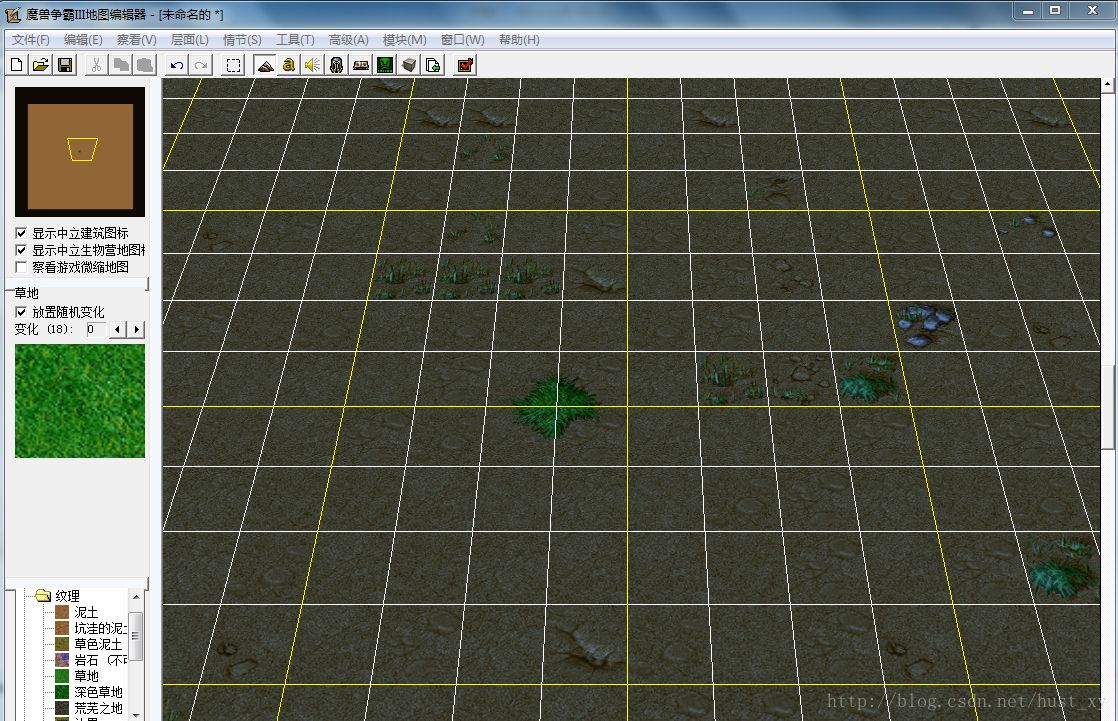
Task: Open the object manager gray cube icon
Action: (x=409, y=66)
